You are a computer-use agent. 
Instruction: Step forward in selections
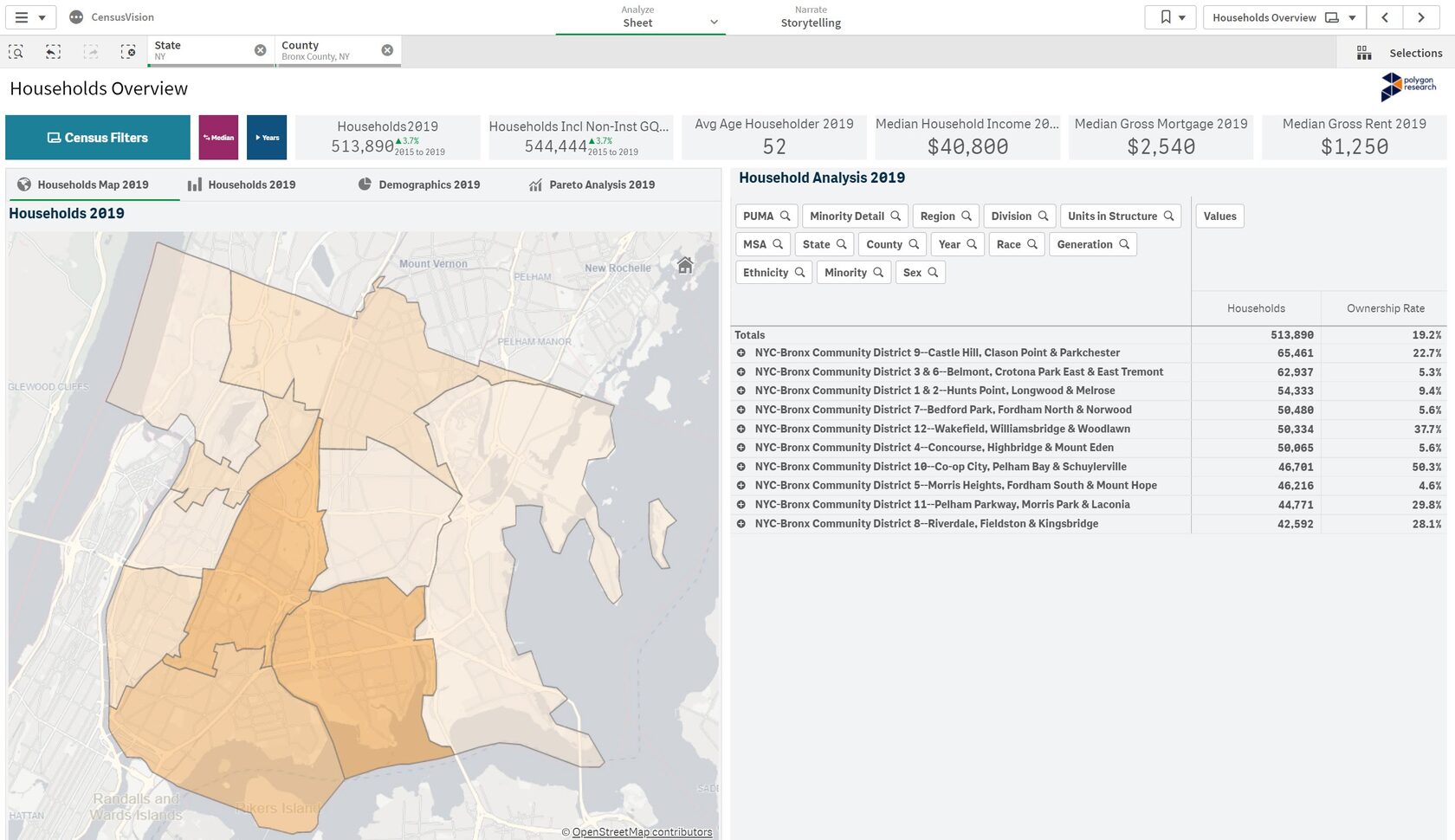click(91, 52)
